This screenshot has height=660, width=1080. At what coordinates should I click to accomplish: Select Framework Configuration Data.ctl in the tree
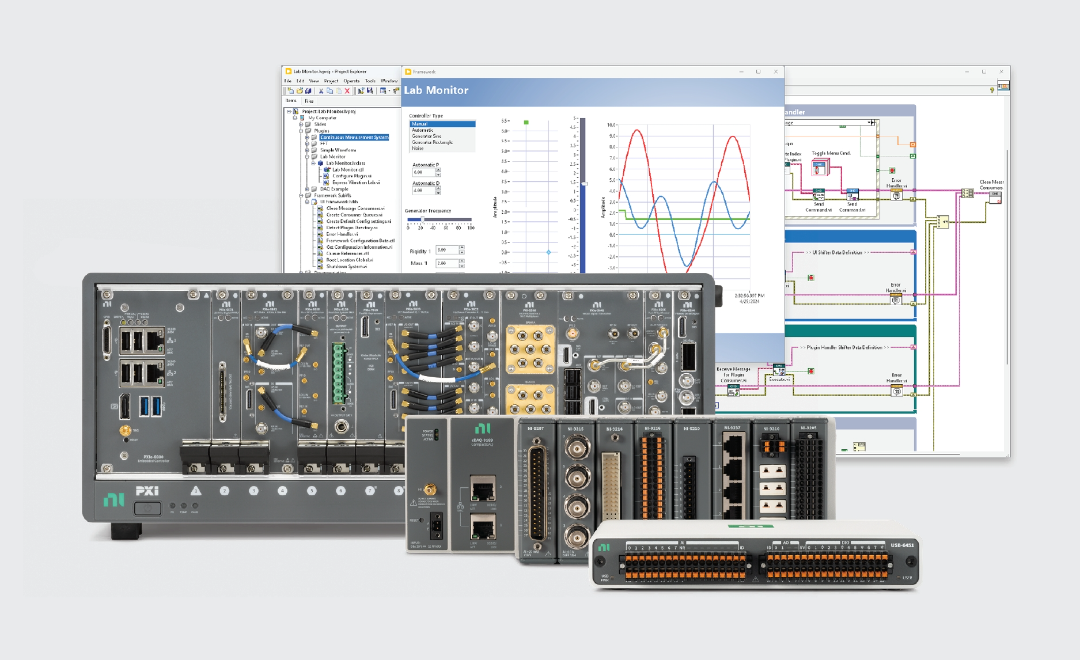[361, 240]
